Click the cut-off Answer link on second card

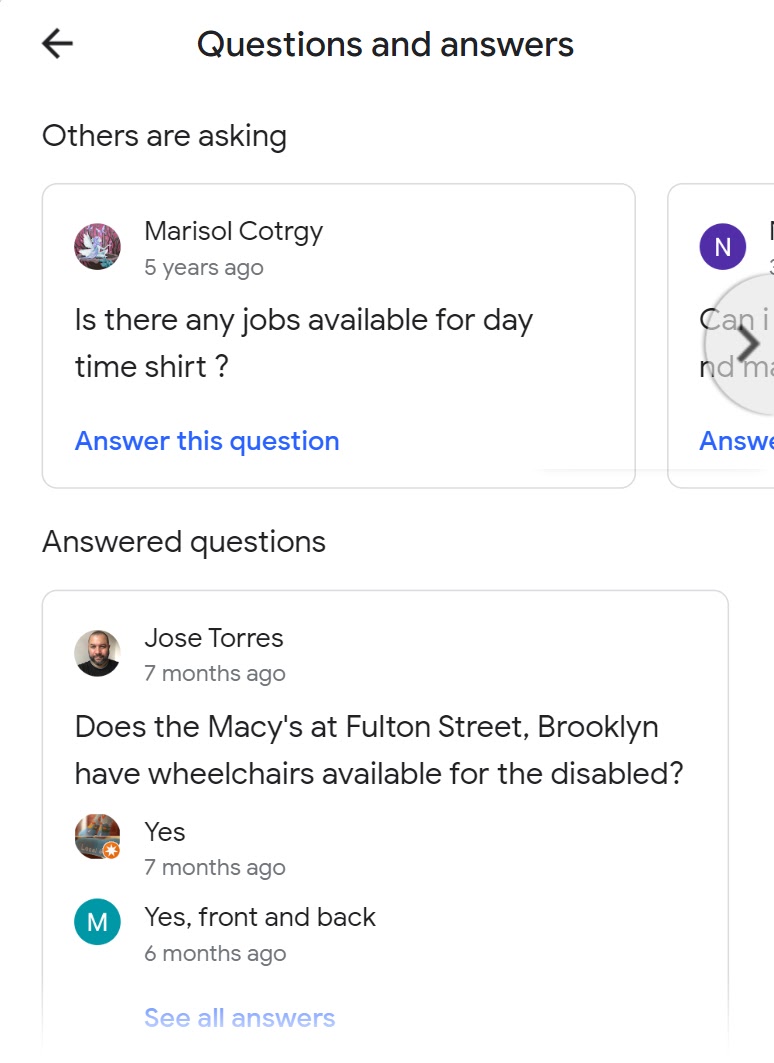click(x=736, y=441)
